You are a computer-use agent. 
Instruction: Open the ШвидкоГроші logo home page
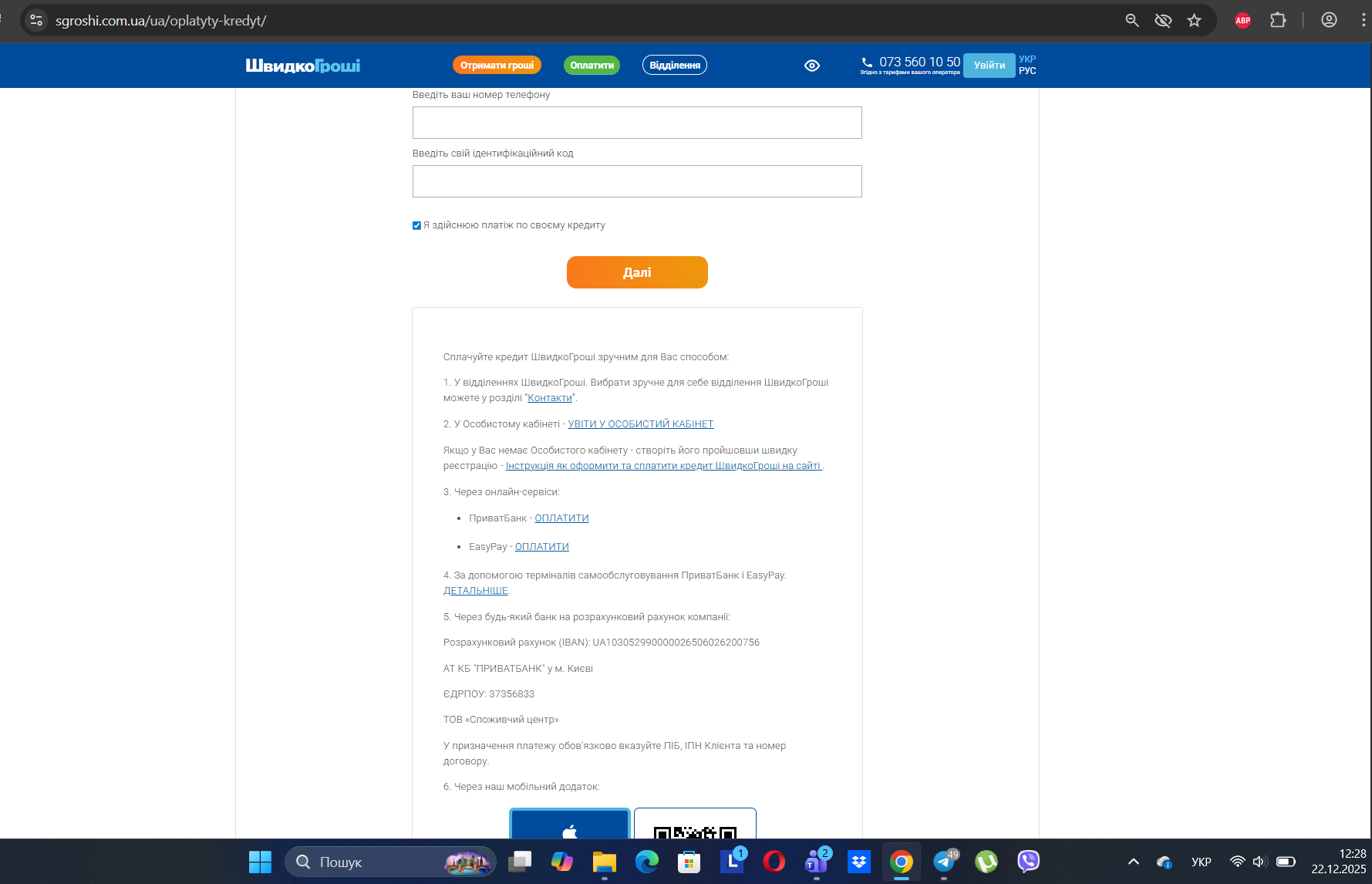(303, 66)
